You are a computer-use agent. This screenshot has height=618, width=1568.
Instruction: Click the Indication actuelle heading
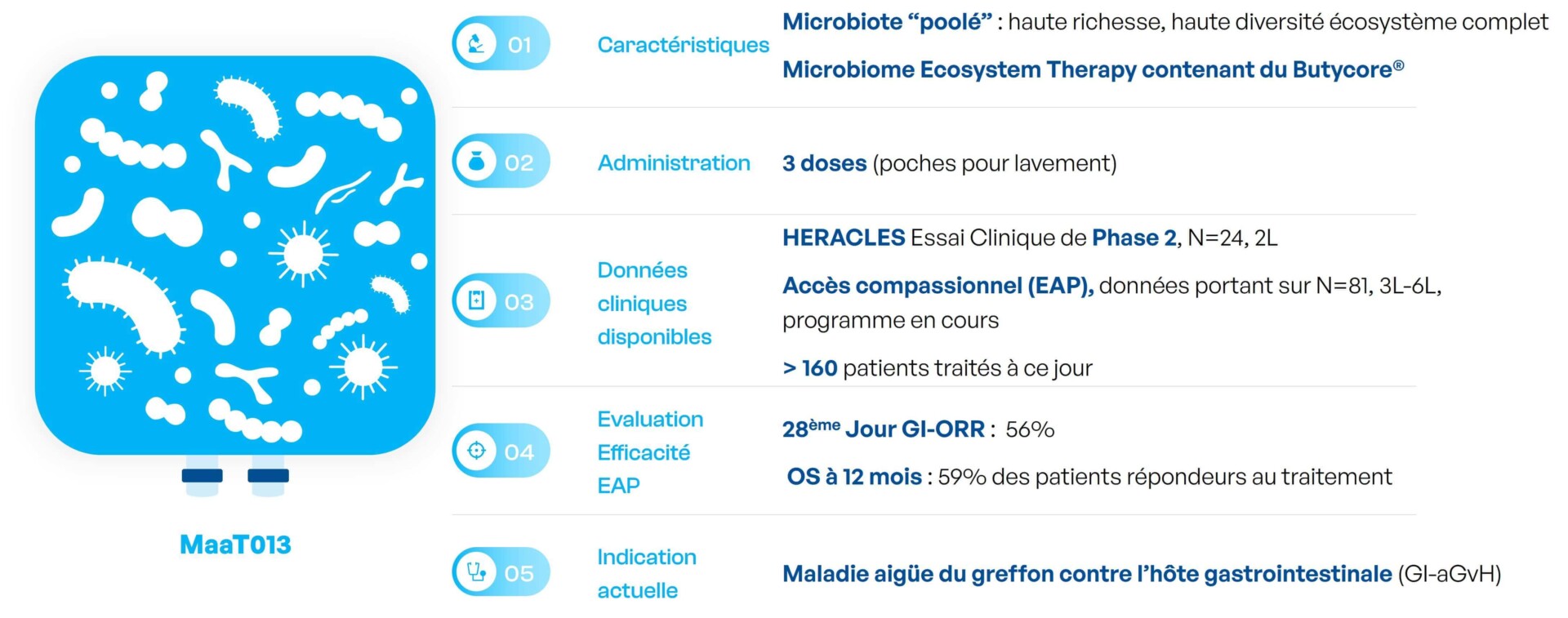pos(646,573)
